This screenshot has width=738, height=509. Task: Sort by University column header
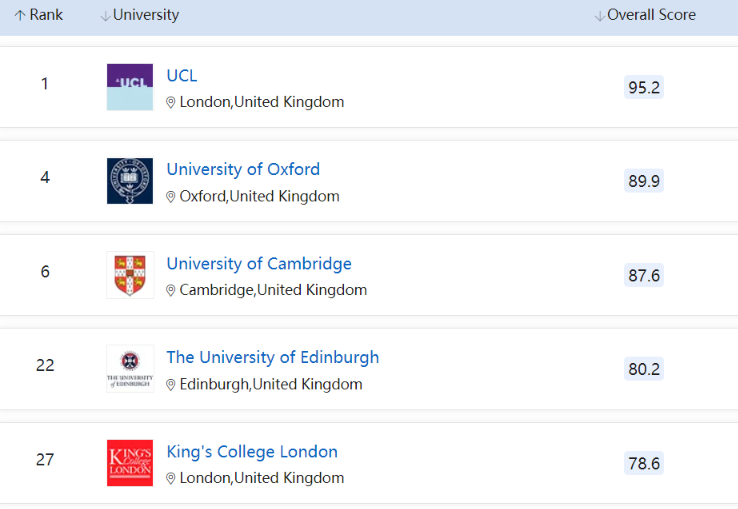tap(140, 15)
